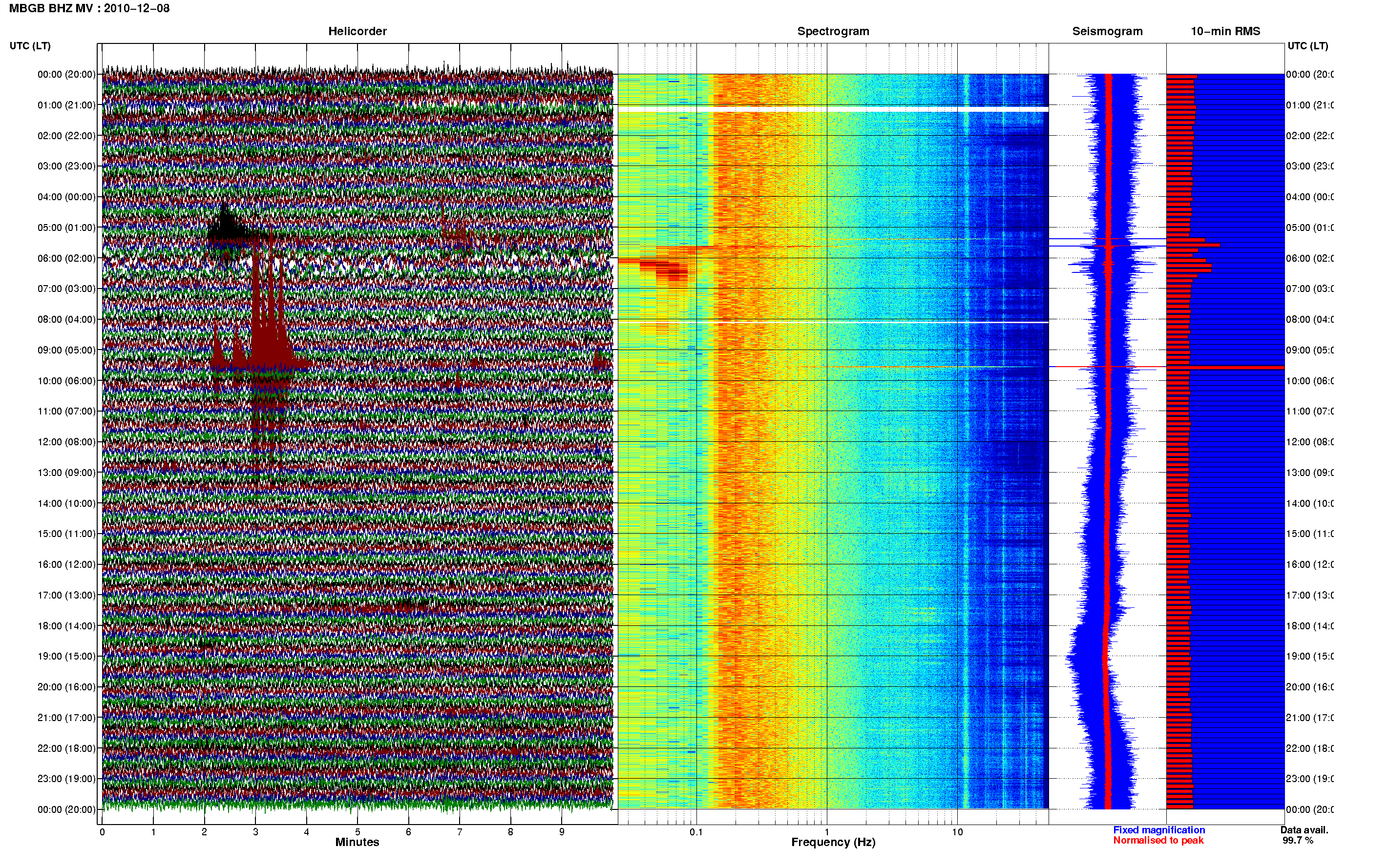Click the '01:00 (21:00)' left time label
Viewport: 1389px width, 868px height.
66,105
